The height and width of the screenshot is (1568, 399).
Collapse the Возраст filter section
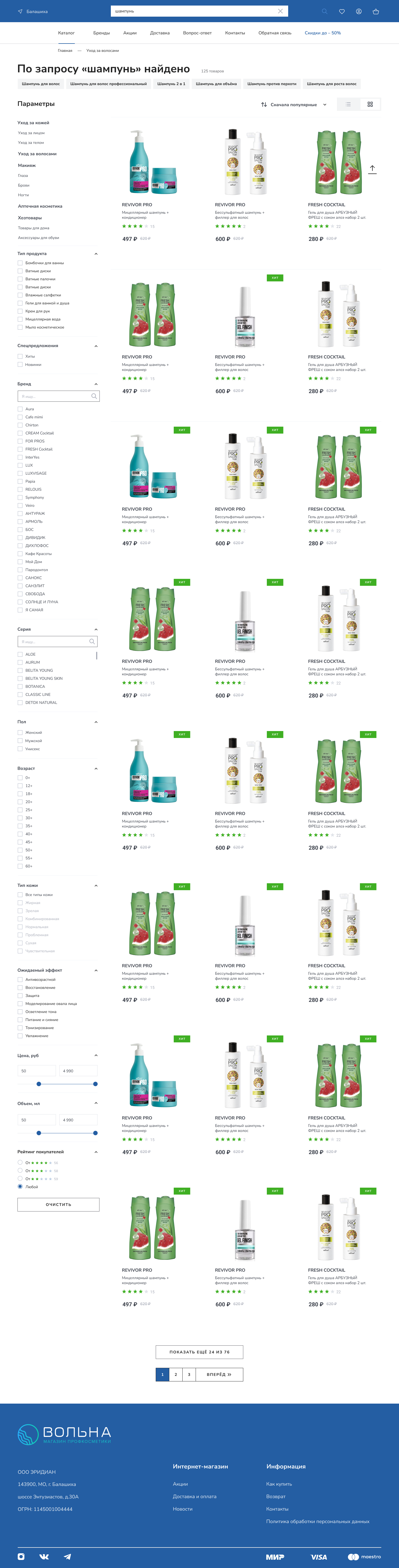[96, 769]
